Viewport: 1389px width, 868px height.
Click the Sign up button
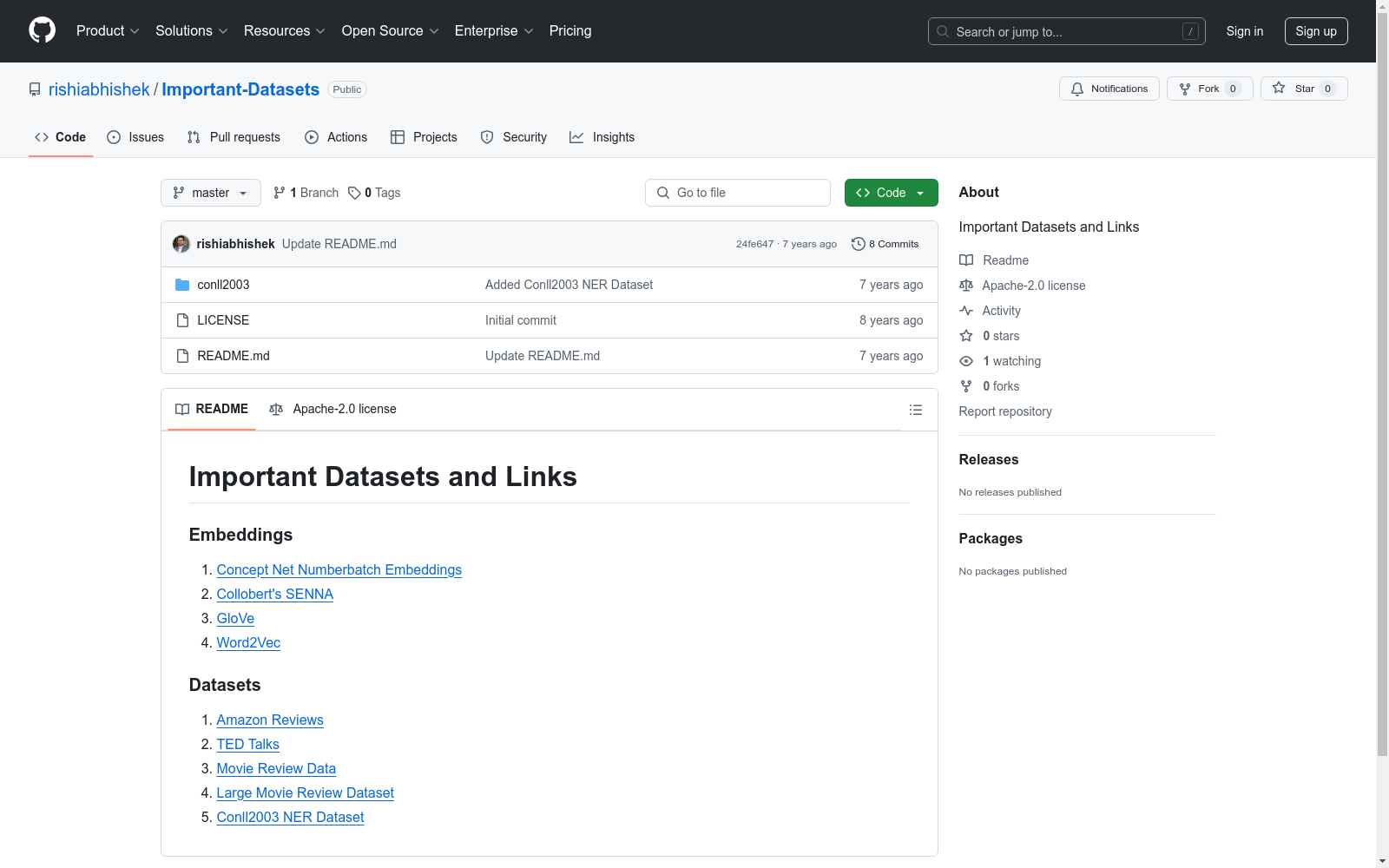click(1316, 31)
